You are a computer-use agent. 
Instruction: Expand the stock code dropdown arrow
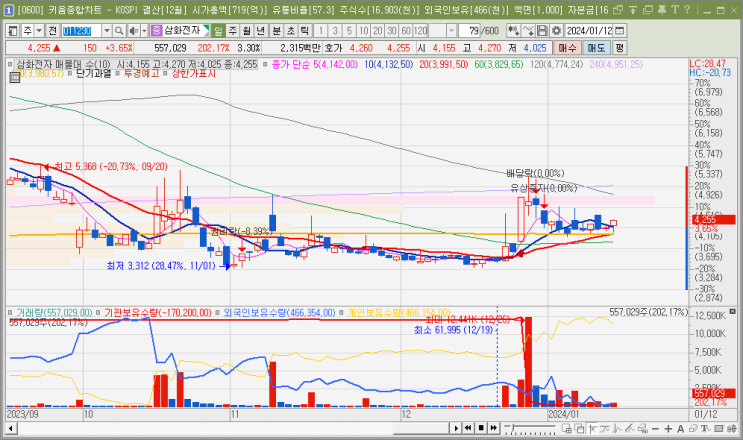coord(107,31)
